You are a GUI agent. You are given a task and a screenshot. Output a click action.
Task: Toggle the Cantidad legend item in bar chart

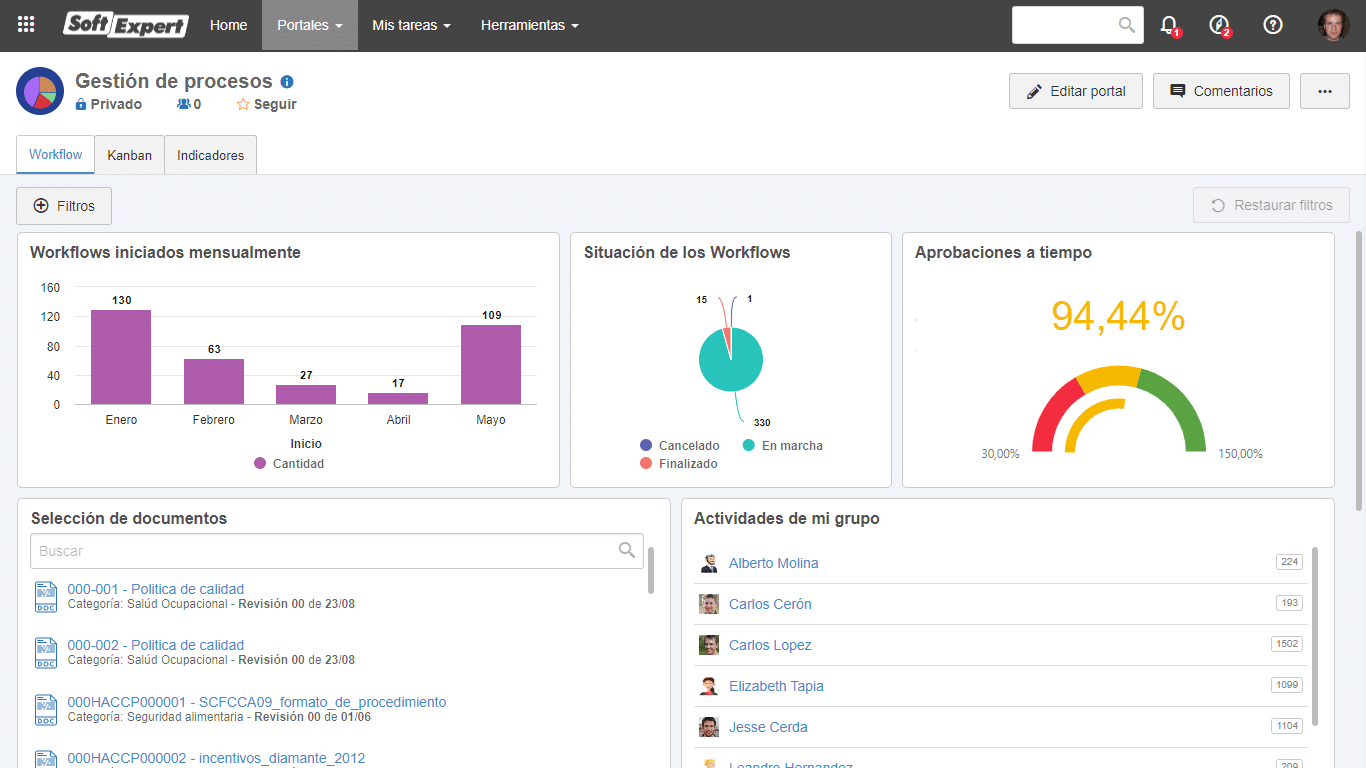click(x=289, y=464)
